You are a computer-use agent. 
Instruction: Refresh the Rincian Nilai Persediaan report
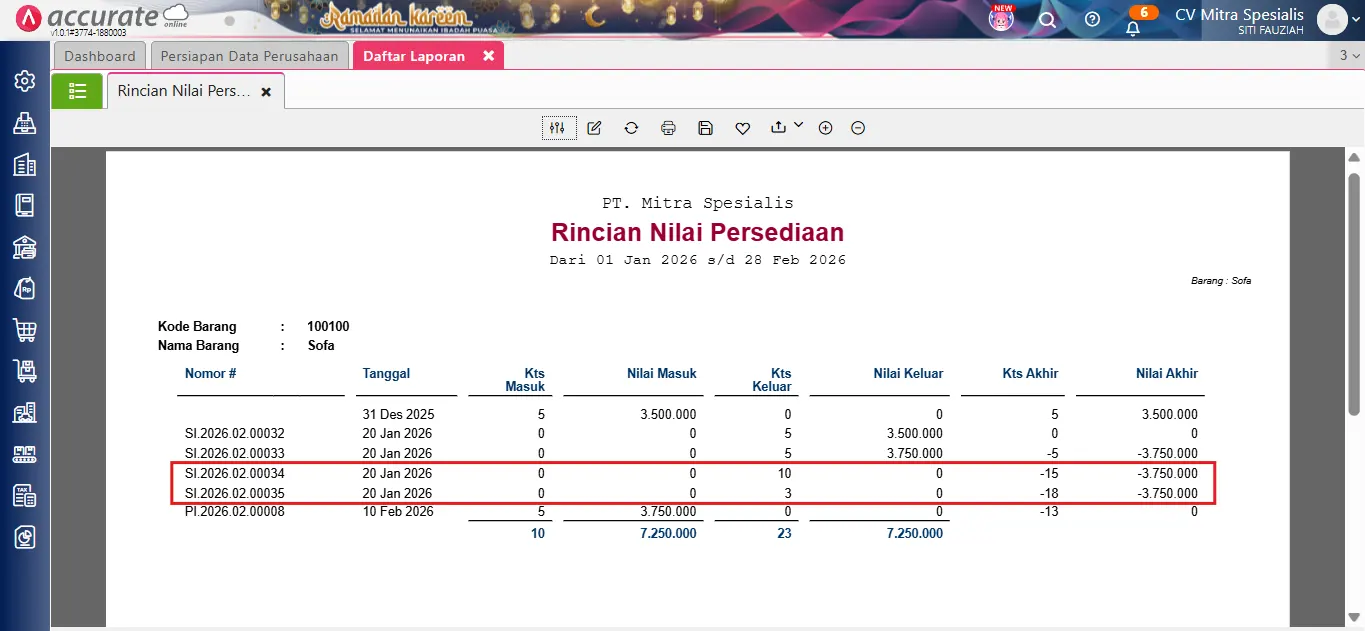pos(631,127)
